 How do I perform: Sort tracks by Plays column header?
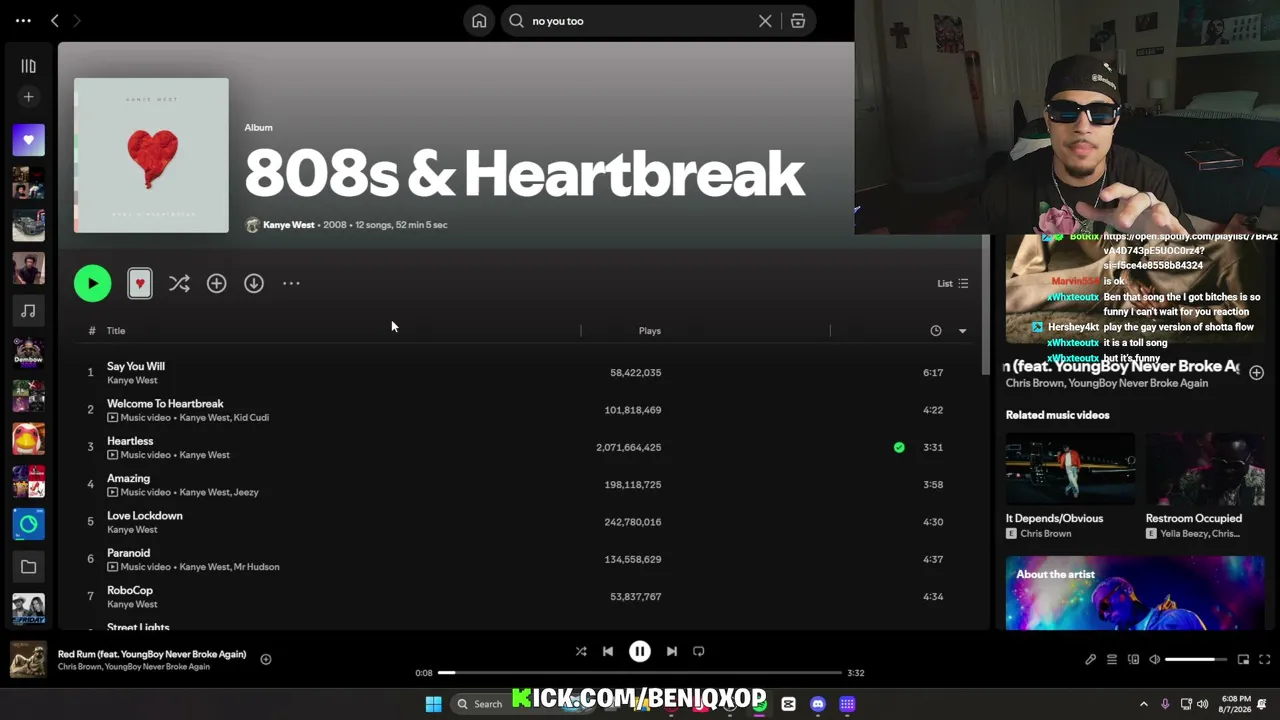pos(650,331)
